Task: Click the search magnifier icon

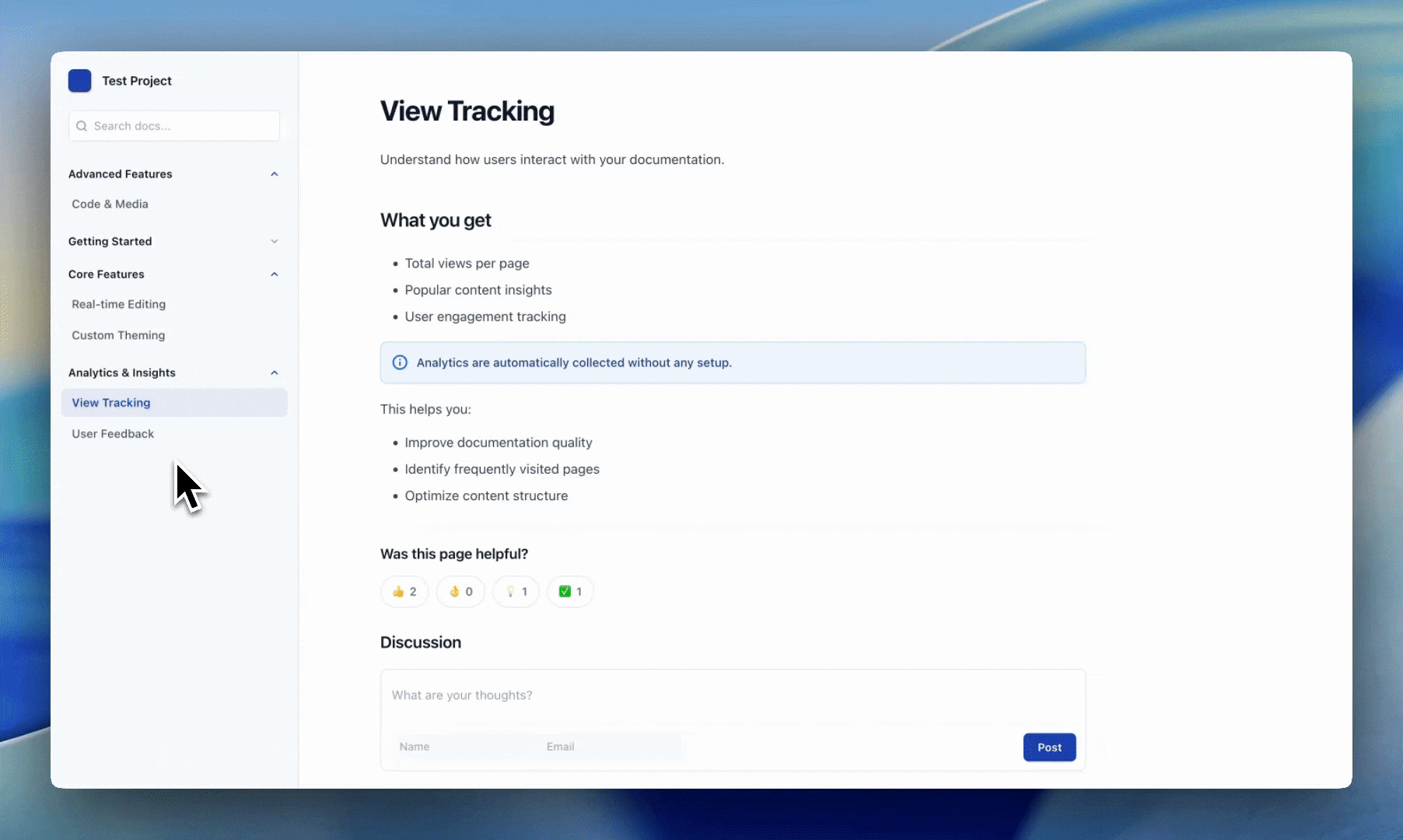Action: (x=82, y=126)
